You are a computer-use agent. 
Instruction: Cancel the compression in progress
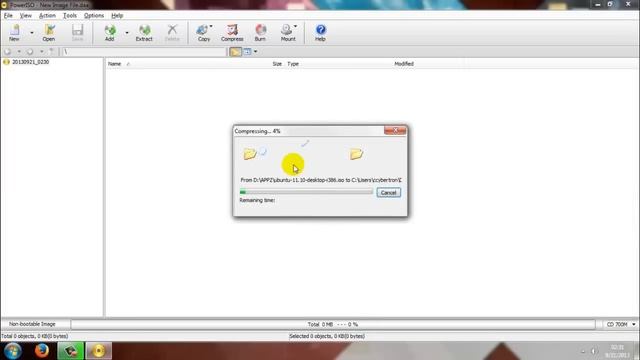point(389,193)
